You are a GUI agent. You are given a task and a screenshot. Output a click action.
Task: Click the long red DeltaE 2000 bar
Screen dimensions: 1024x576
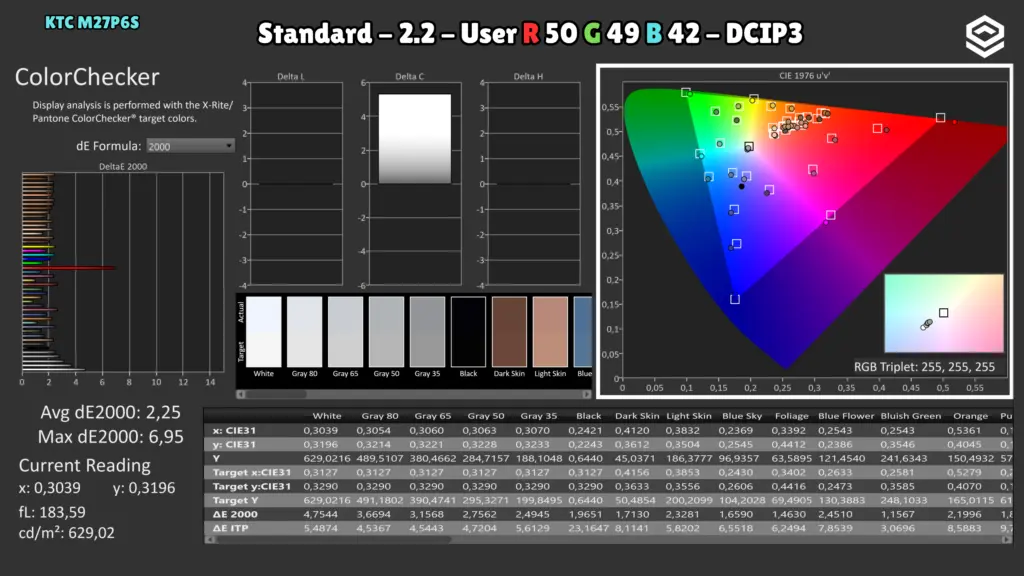click(69, 268)
